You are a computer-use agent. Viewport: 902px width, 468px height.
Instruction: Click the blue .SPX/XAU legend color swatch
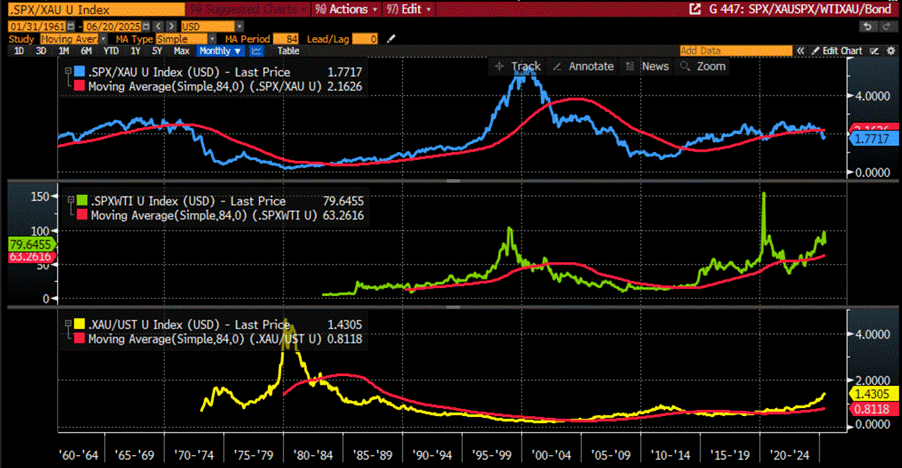click(79, 72)
